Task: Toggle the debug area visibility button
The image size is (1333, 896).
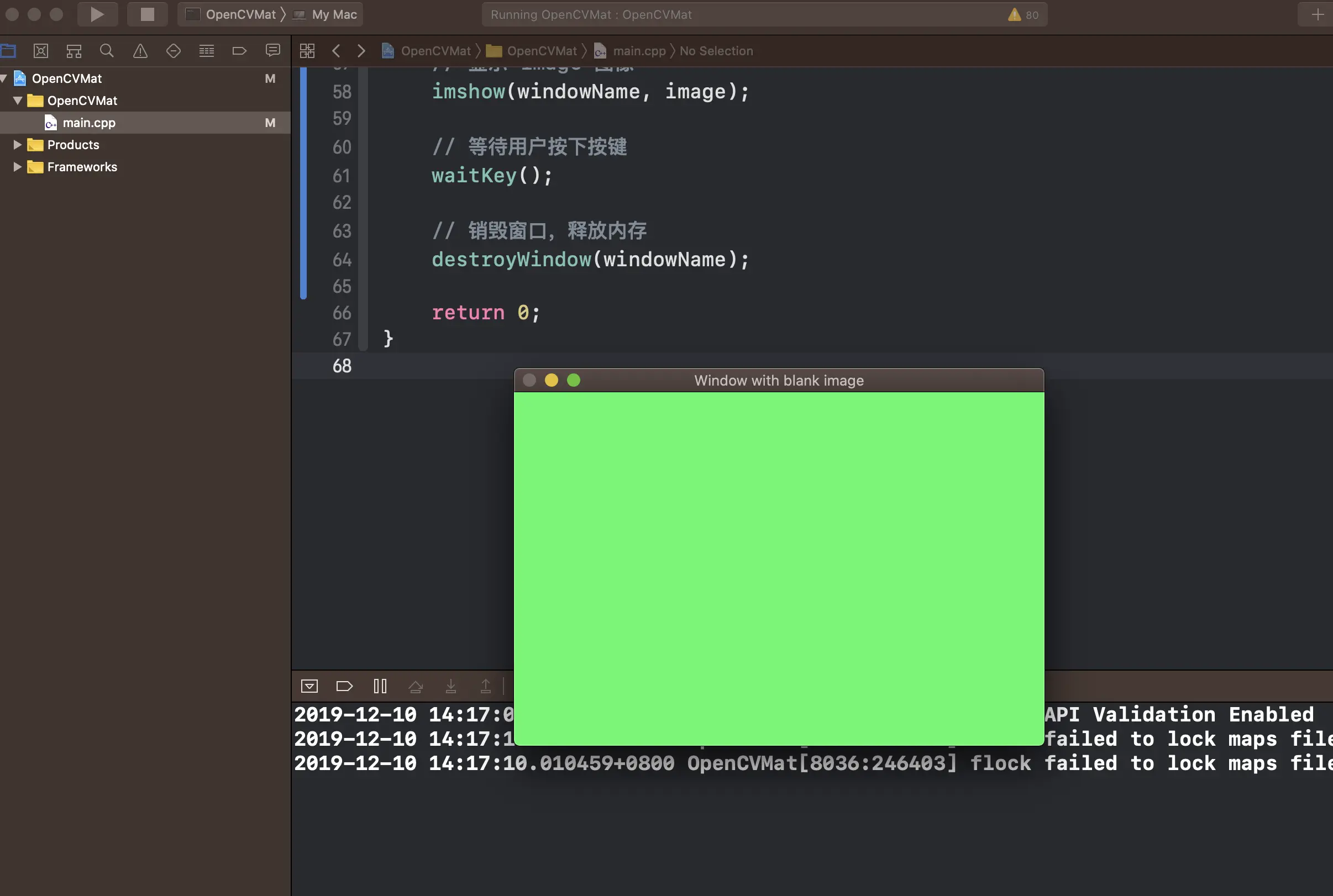Action: [309, 686]
